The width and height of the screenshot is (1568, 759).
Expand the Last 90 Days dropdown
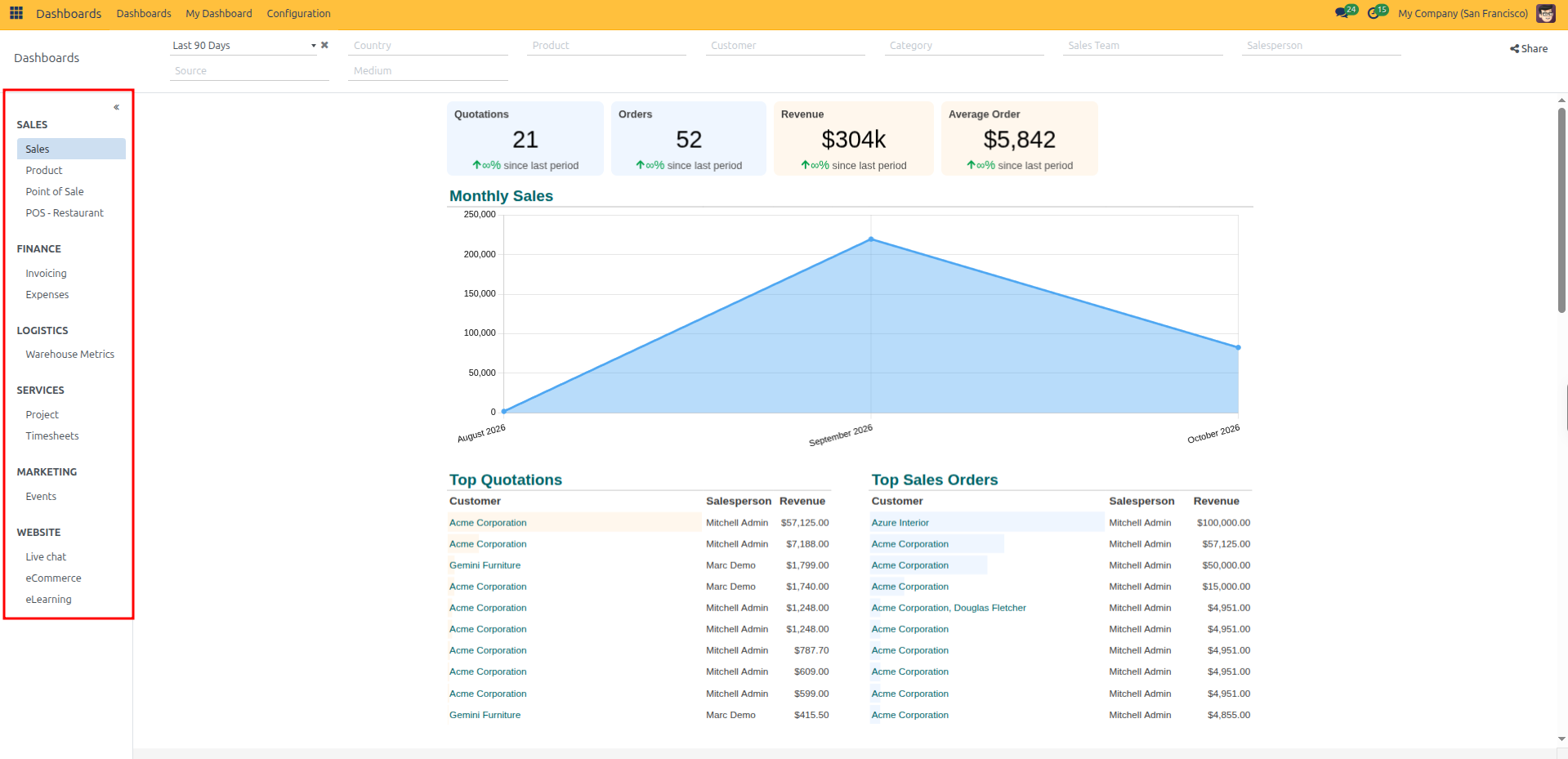pyautogui.click(x=313, y=46)
